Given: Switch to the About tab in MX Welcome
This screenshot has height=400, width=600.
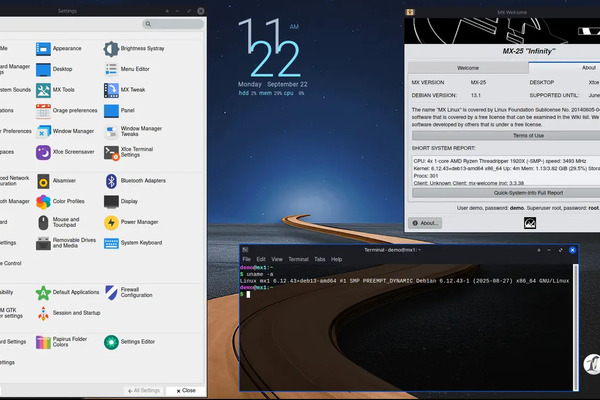Looking at the screenshot, I should pyautogui.click(x=565, y=68).
